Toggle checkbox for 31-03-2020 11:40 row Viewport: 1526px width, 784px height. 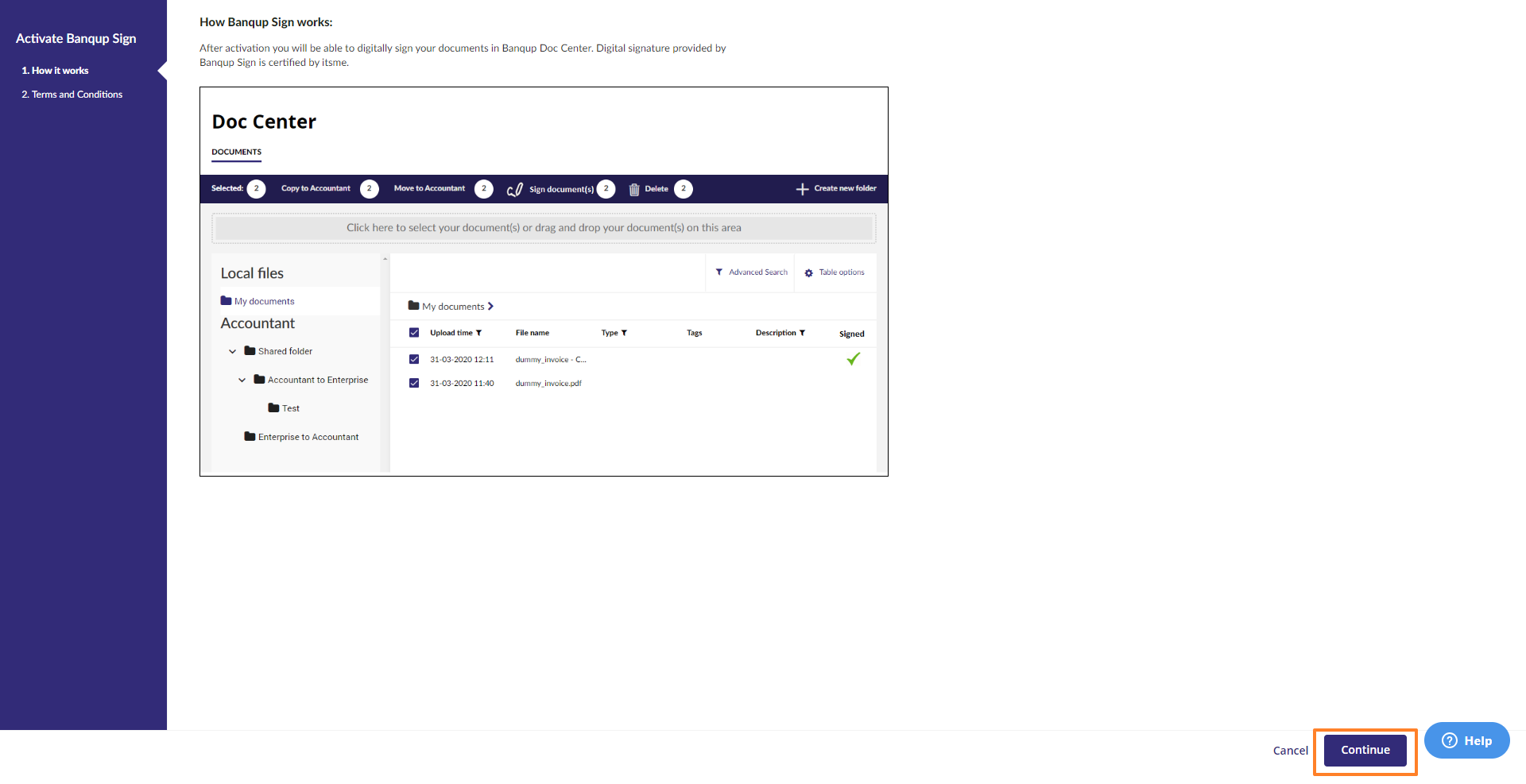[x=414, y=383]
